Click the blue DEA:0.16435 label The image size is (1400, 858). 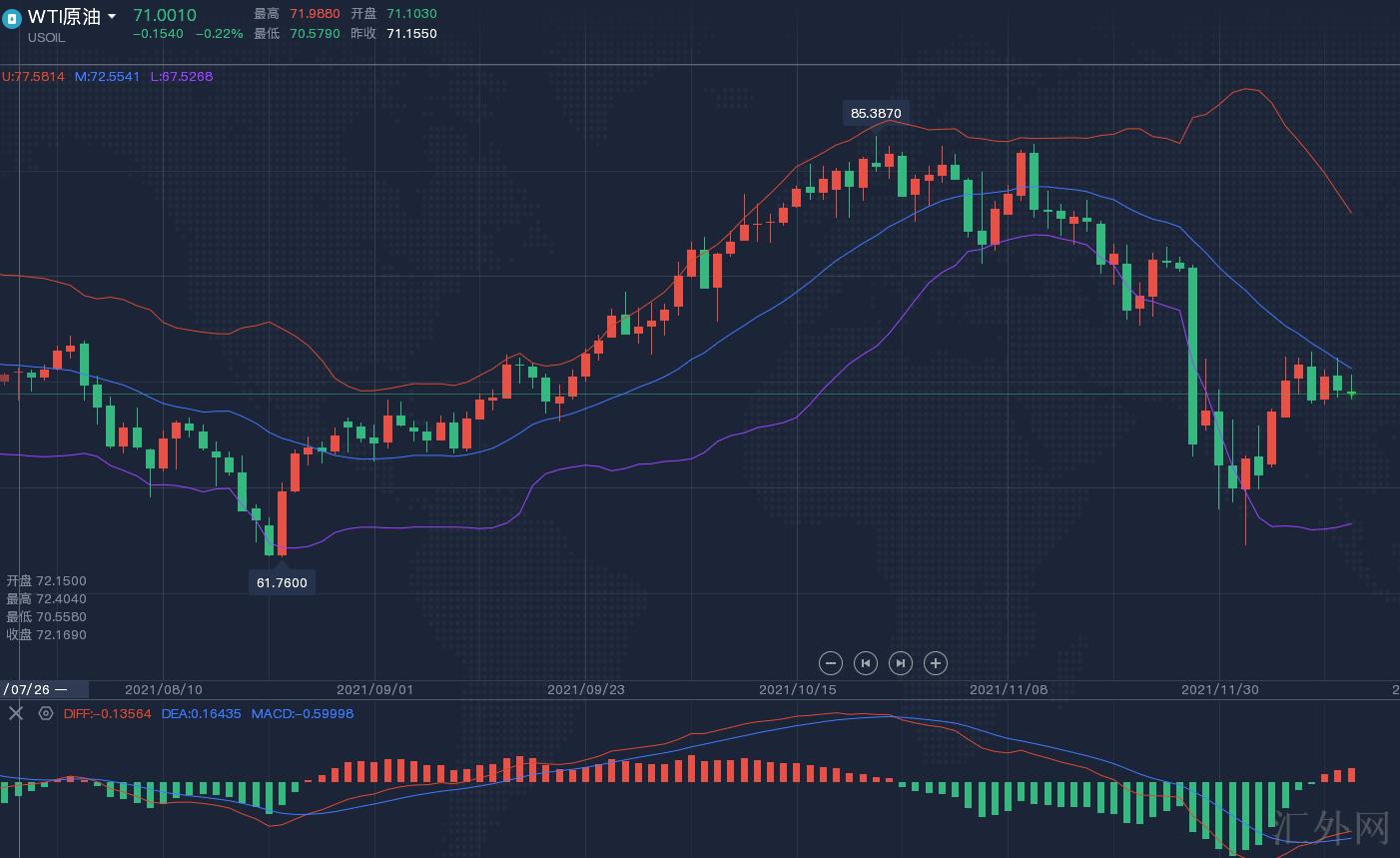tap(201, 713)
